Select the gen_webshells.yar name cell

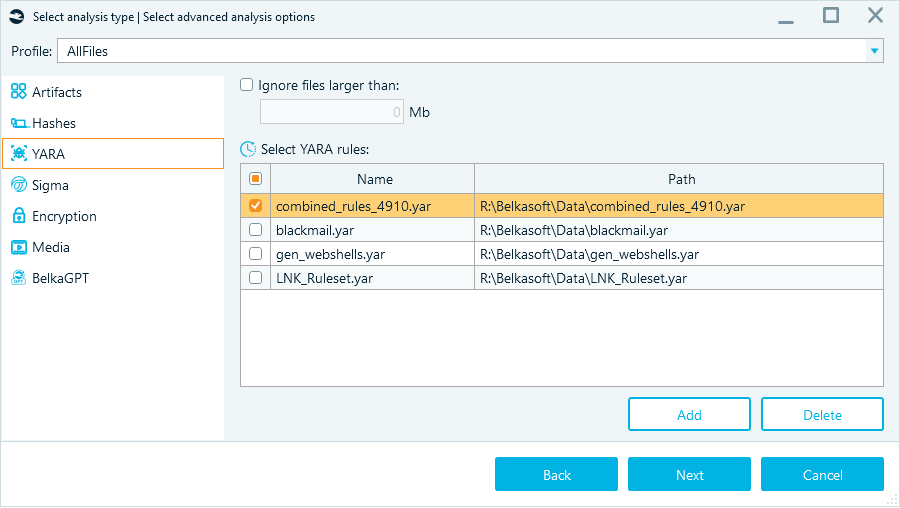[373, 254]
